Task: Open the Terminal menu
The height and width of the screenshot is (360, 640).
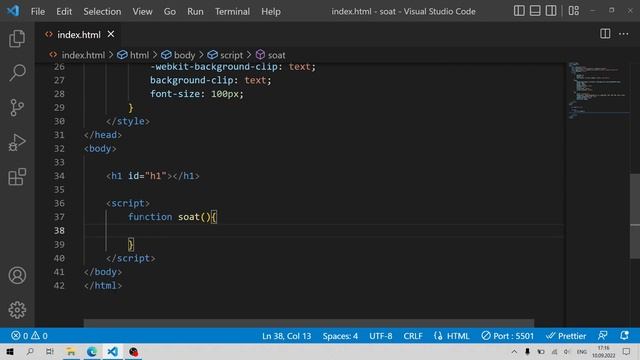Action: [232, 11]
